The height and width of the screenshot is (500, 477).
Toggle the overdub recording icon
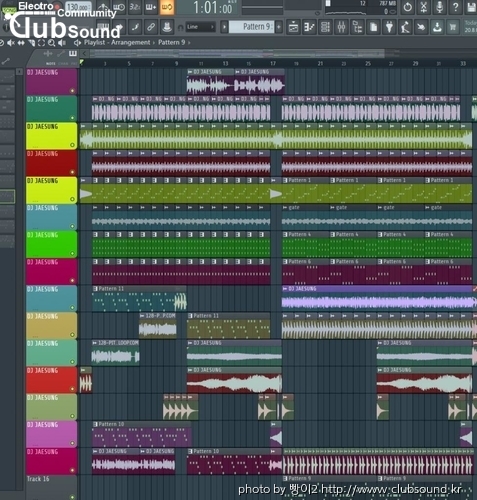point(151,7)
